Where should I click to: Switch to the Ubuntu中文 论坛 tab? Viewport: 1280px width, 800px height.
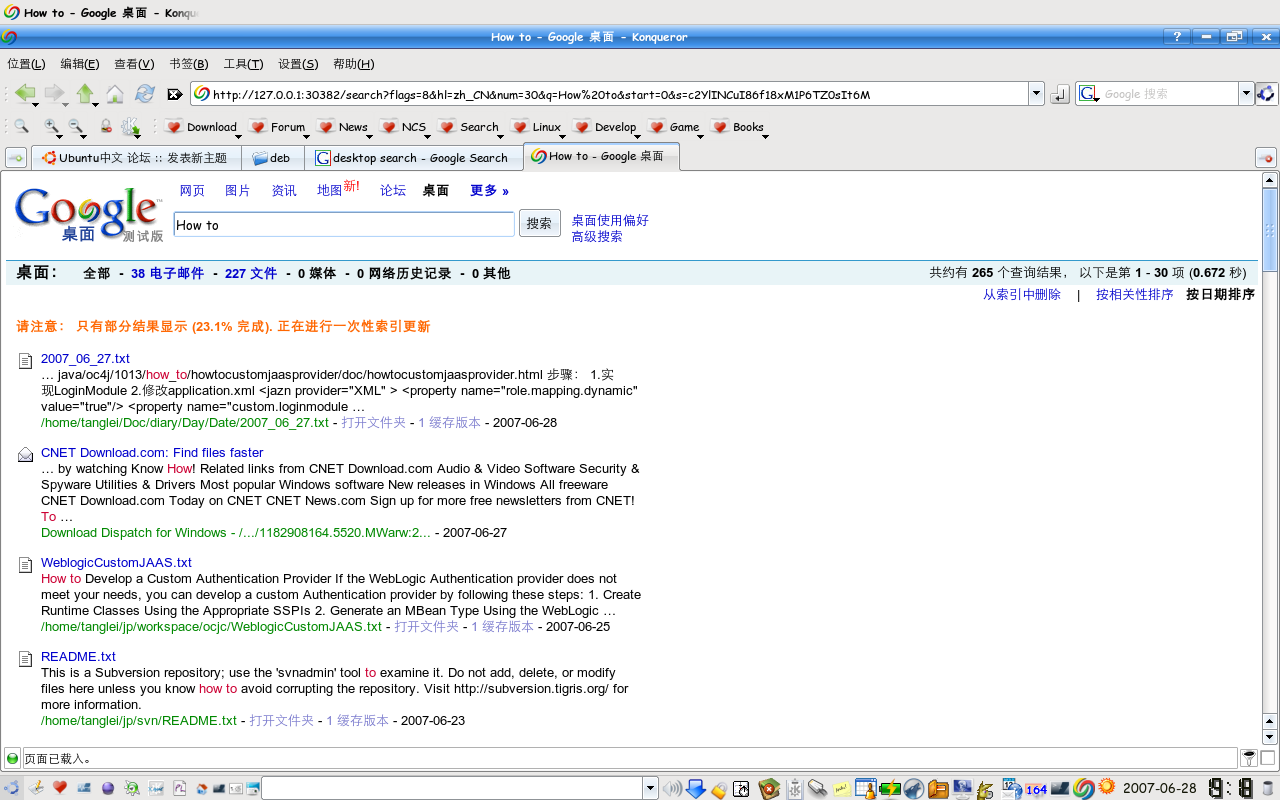(137, 158)
